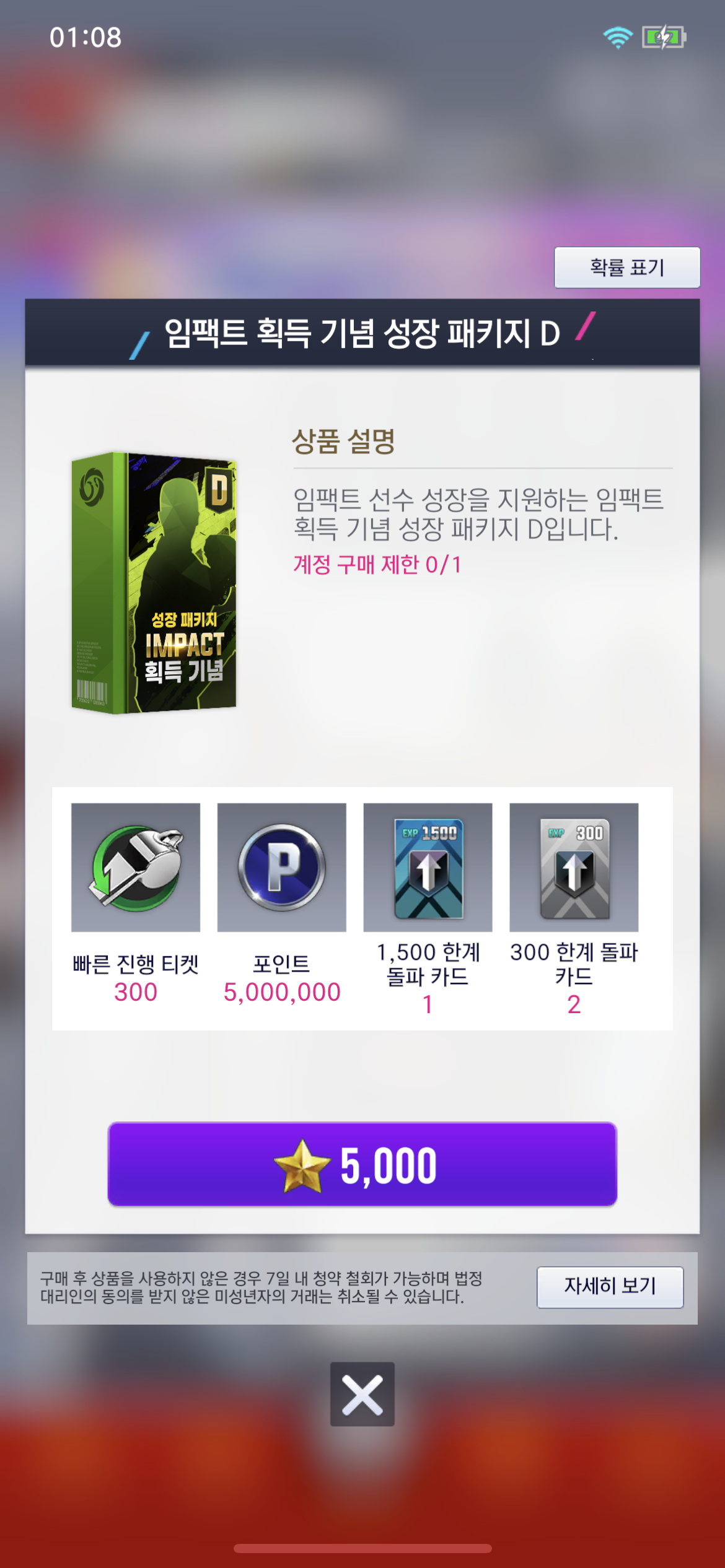This screenshot has width=725, height=1568.
Task: Select the blue P points coin icon
Action: click(x=282, y=868)
